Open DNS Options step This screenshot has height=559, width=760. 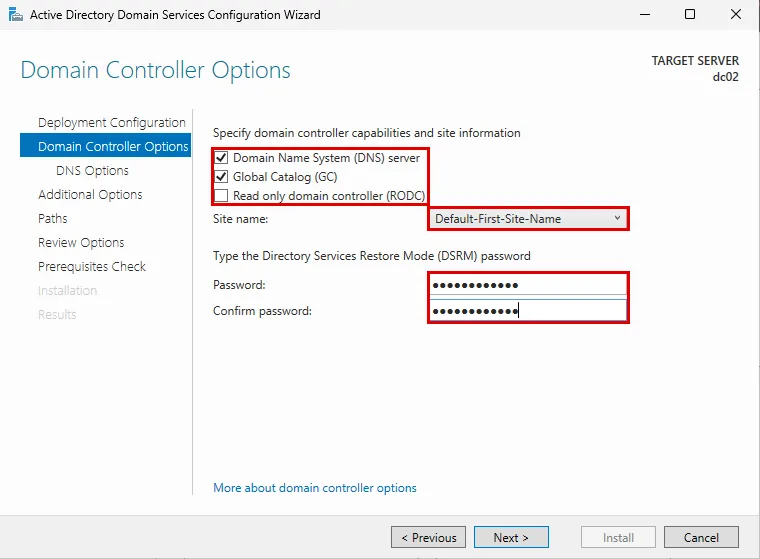click(x=92, y=171)
